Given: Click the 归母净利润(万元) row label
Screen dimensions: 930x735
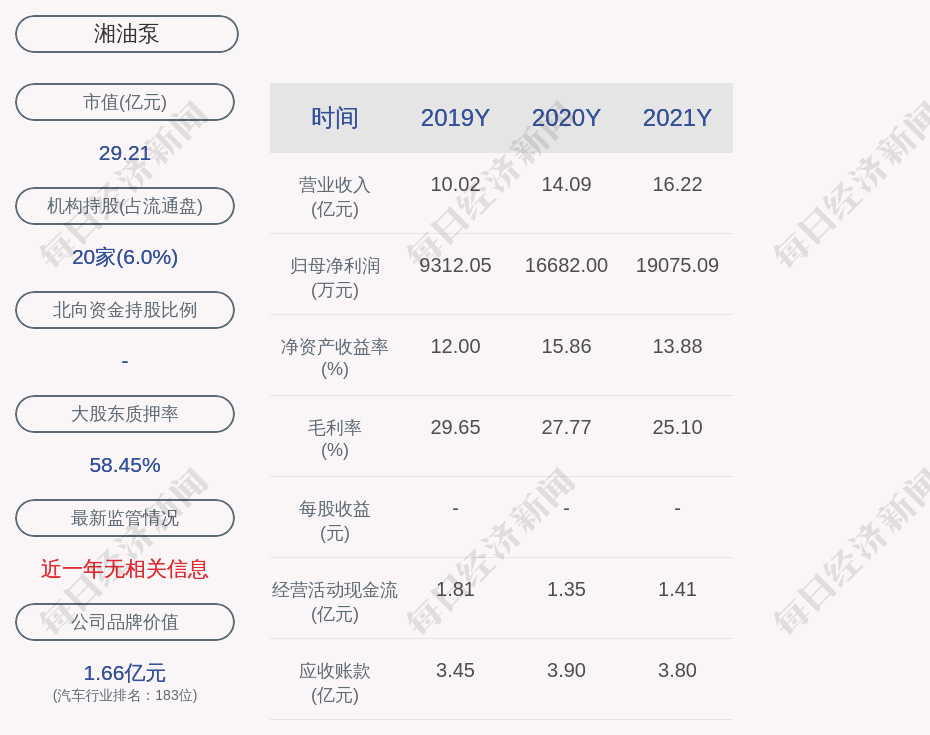Looking at the screenshot, I should 335,277.
